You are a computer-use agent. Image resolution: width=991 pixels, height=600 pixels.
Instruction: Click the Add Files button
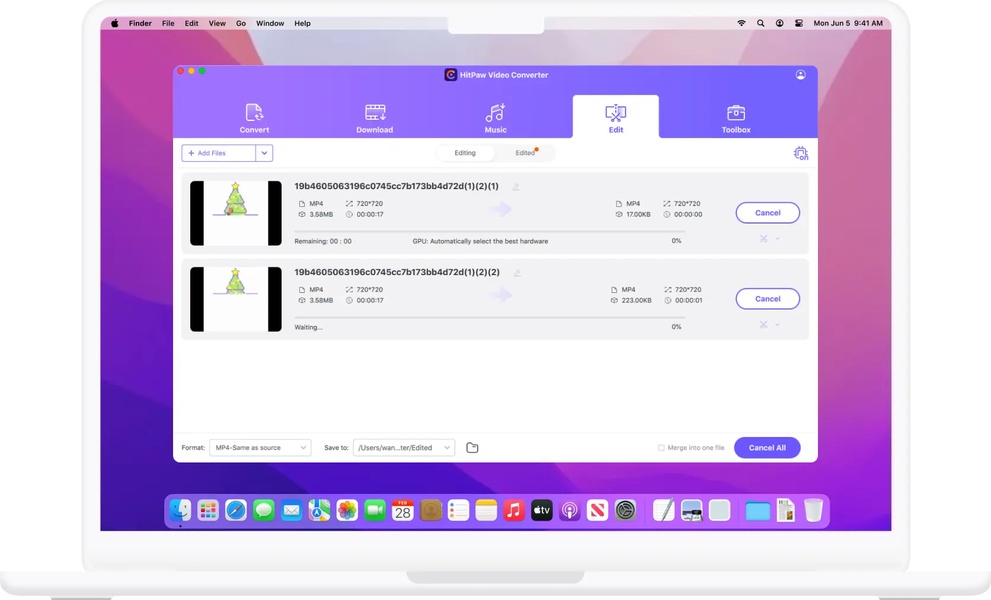tap(219, 153)
